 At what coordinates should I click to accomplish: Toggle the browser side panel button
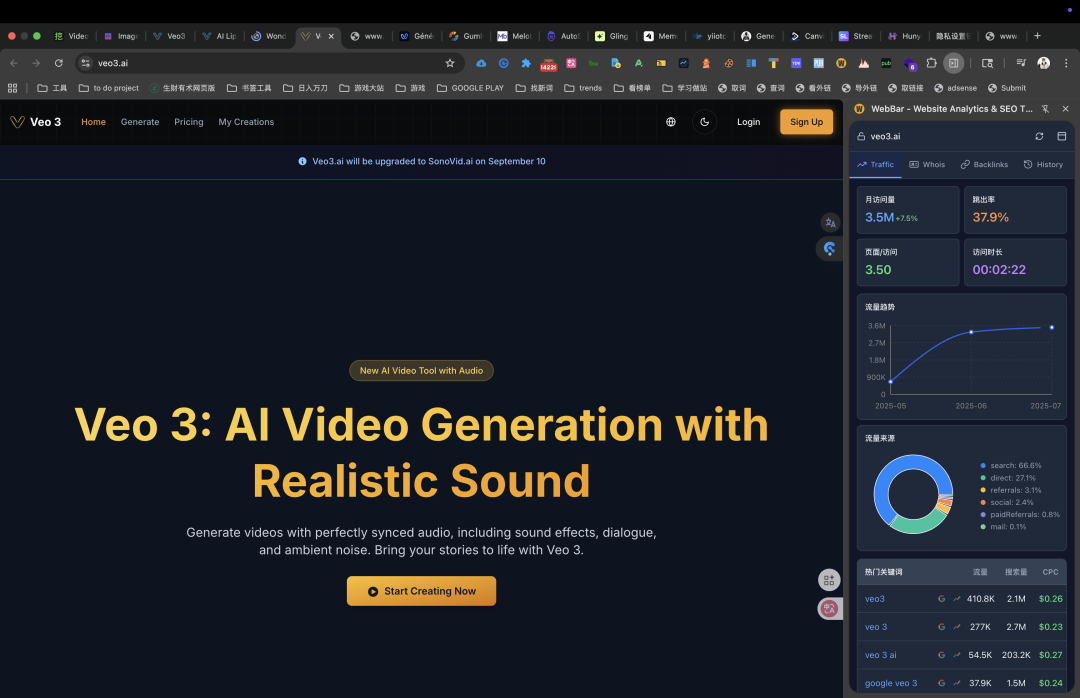click(x=953, y=63)
